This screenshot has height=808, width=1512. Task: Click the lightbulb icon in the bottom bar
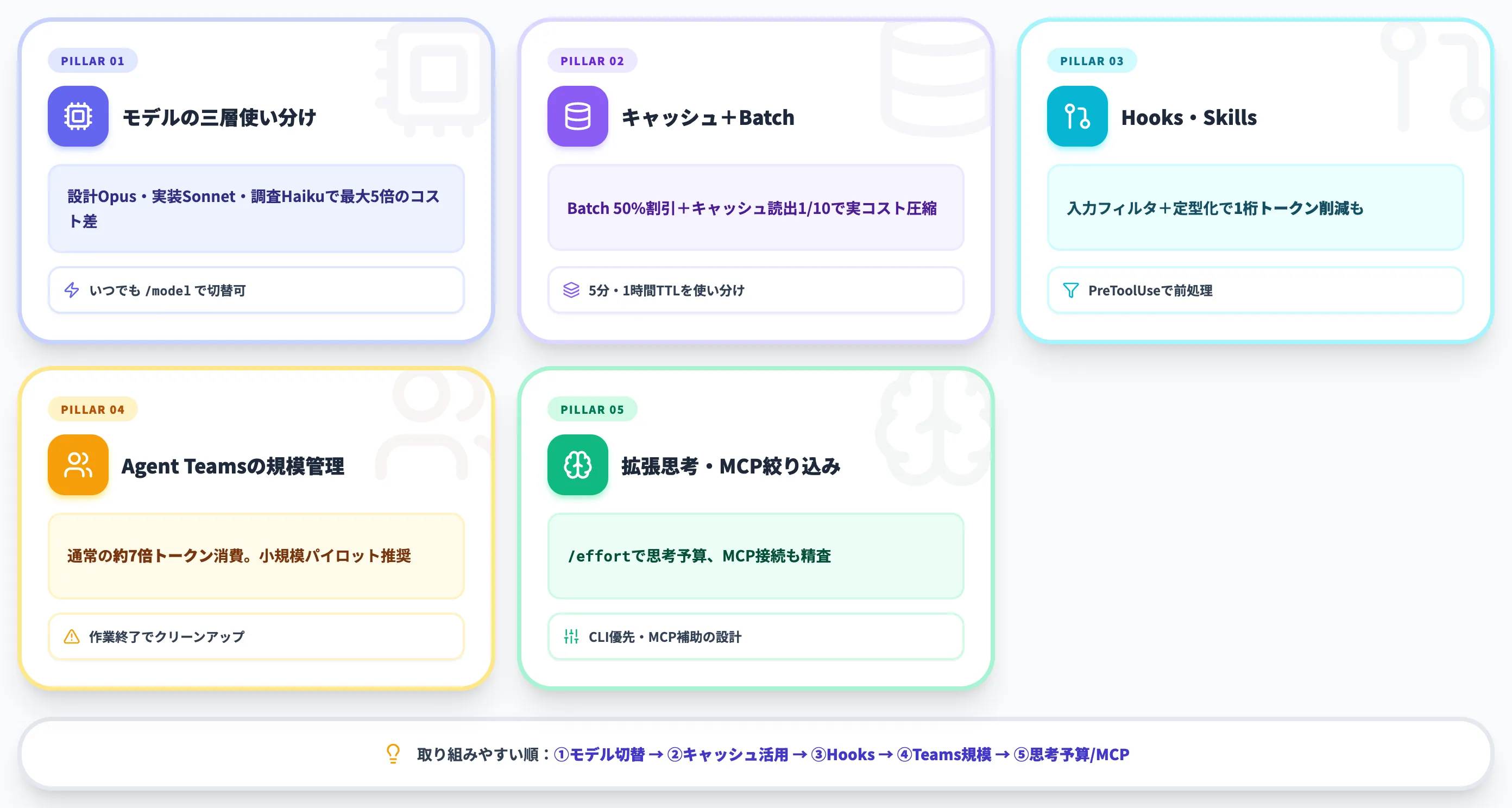tap(393, 754)
